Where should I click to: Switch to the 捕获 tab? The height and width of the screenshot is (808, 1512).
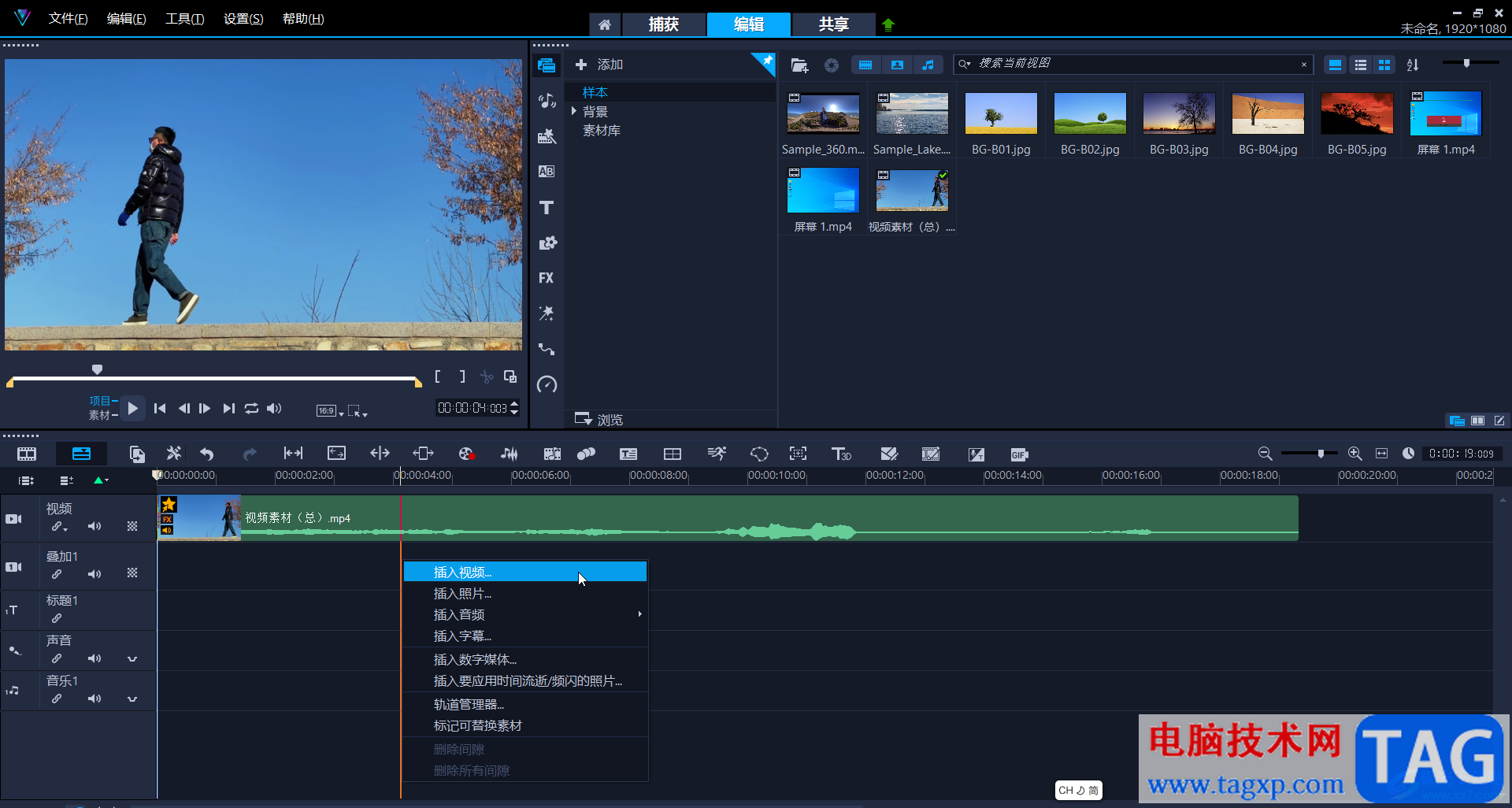point(663,24)
